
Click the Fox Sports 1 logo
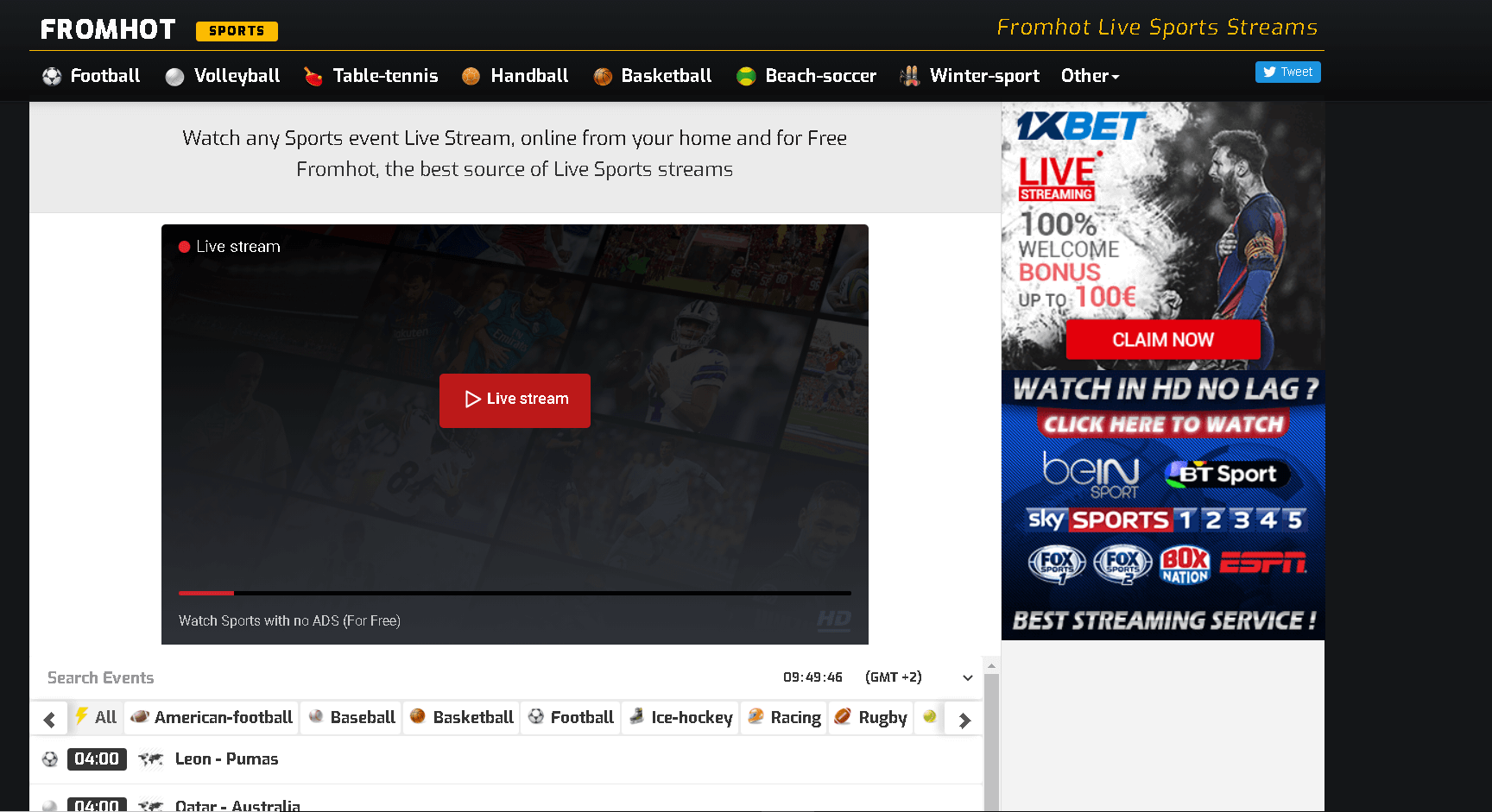[x=1057, y=564]
